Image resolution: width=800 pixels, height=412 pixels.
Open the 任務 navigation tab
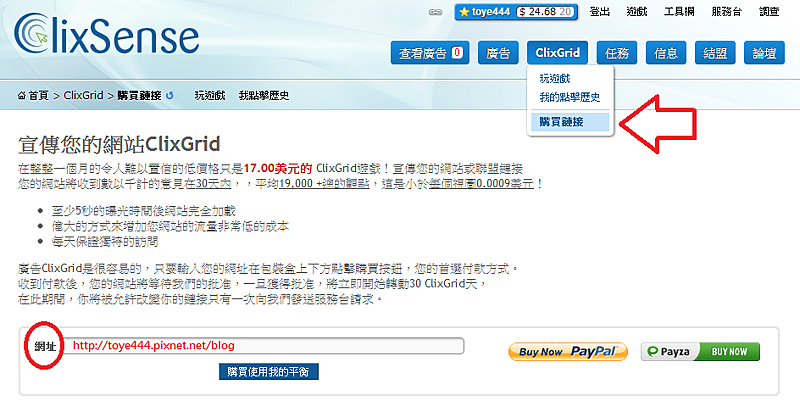click(616, 53)
